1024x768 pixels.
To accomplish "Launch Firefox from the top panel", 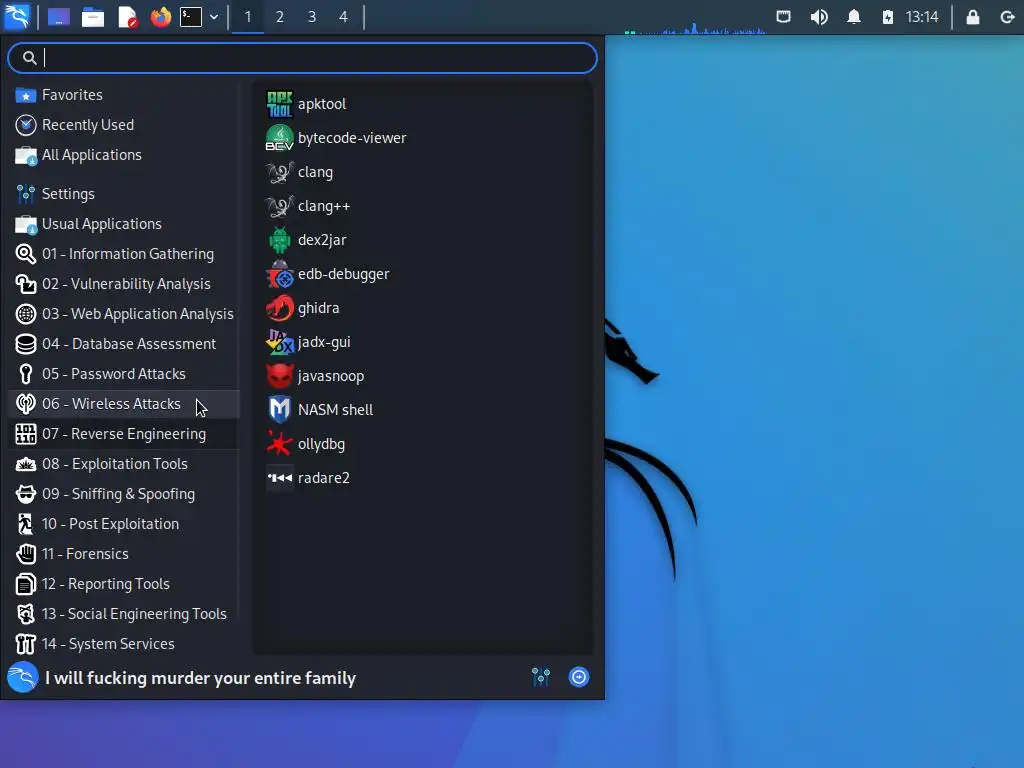I will coord(161,17).
